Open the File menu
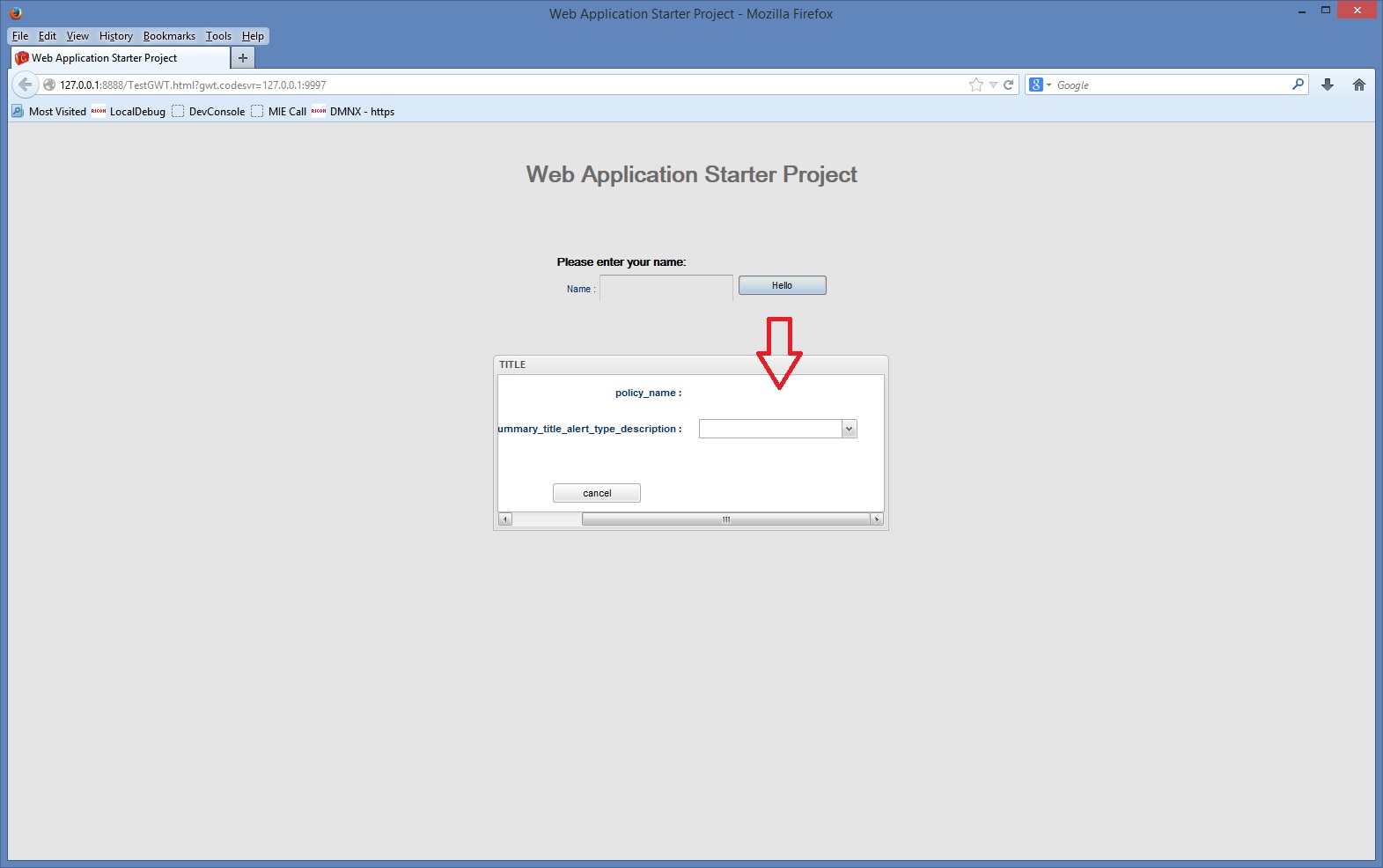 (20, 36)
